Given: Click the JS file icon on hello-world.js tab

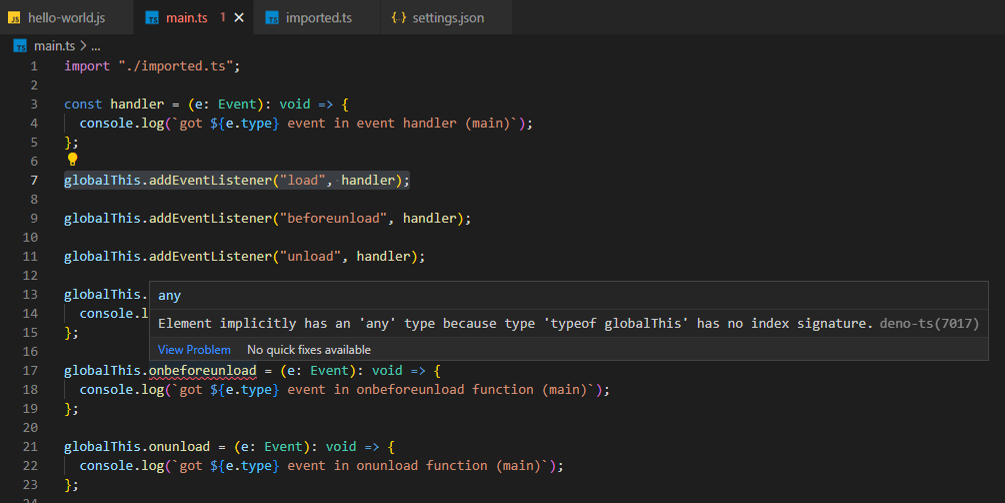Looking at the screenshot, I should pyautogui.click(x=14, y=18).
